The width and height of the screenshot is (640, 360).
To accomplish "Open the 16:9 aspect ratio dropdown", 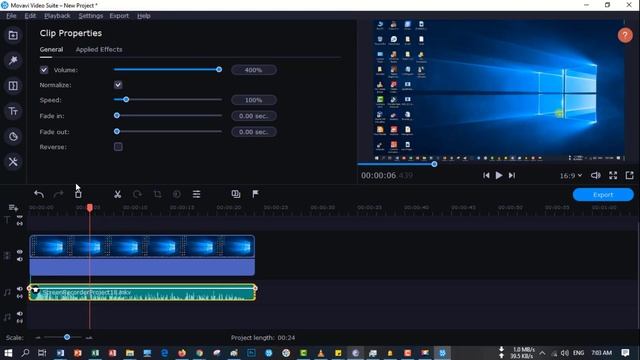I will point(571,176).
